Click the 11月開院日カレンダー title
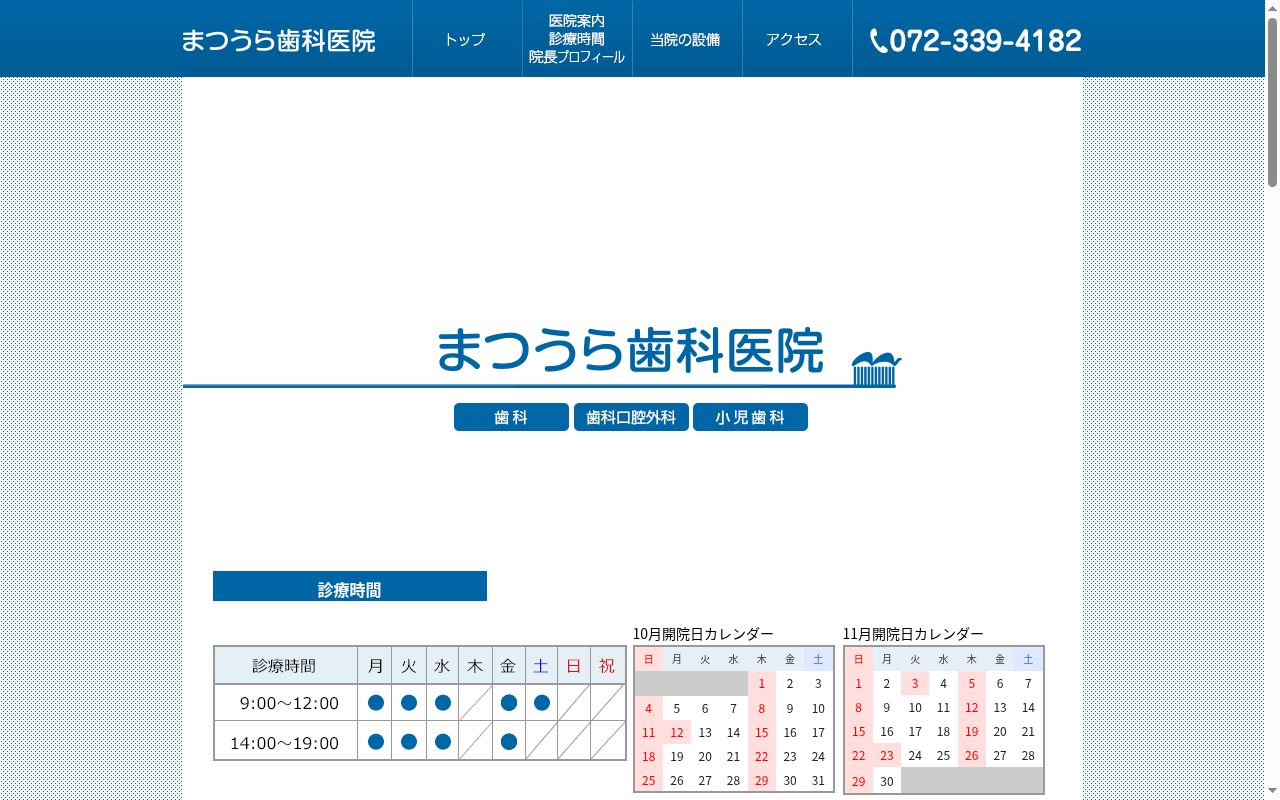Screen dimensions: 1280x800 [x=913, y=634]
